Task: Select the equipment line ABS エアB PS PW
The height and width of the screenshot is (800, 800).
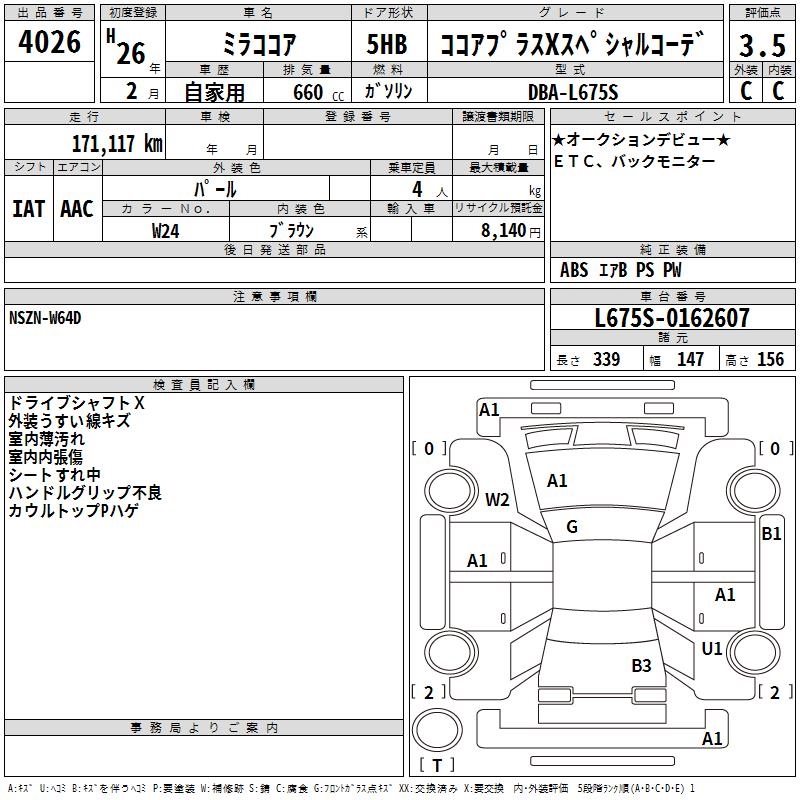Action: point(620,269)
